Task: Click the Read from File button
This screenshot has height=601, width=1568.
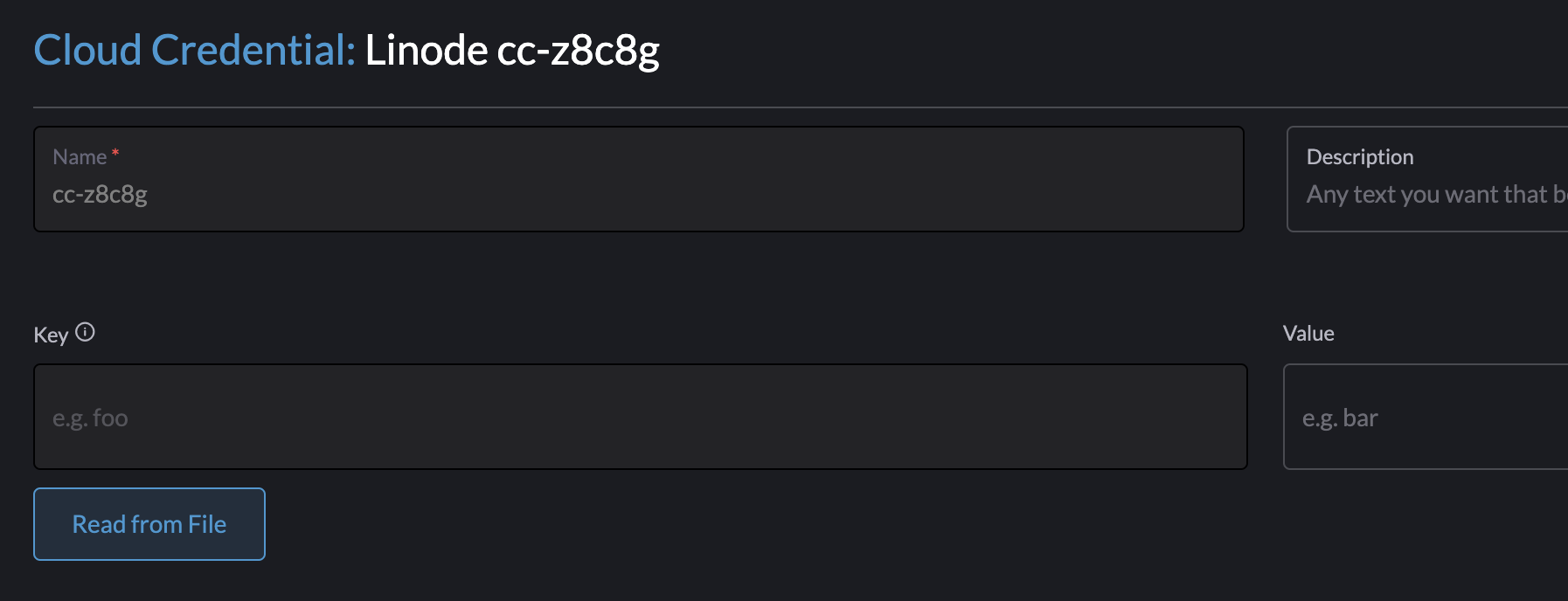Action: click(x=149, y=524)
